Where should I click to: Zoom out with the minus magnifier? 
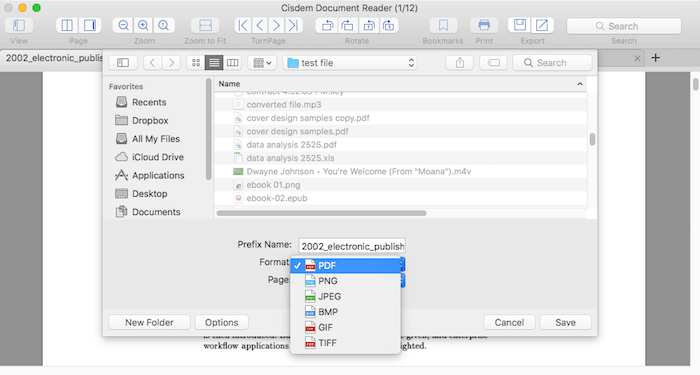click(123, 25)
